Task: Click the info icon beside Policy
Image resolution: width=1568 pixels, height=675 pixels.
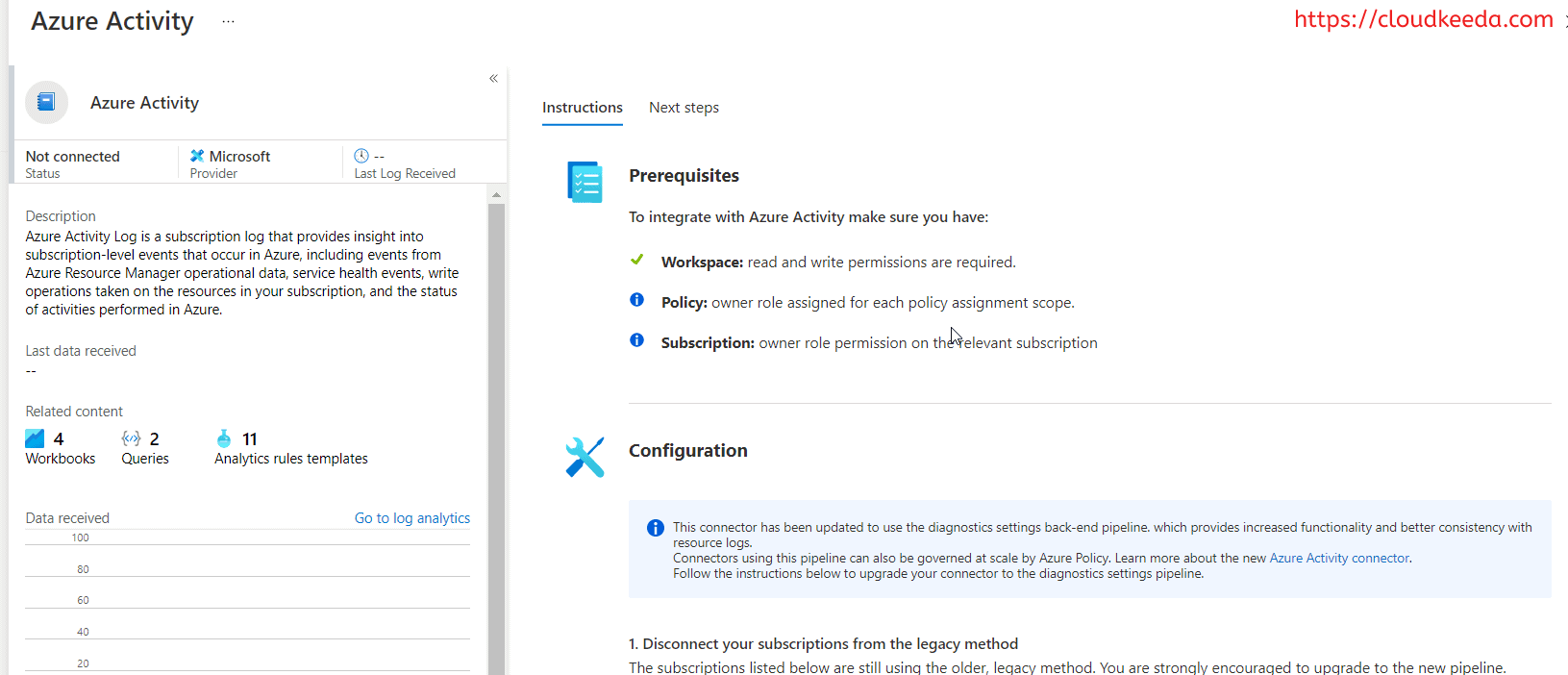Action: (636, 300)
